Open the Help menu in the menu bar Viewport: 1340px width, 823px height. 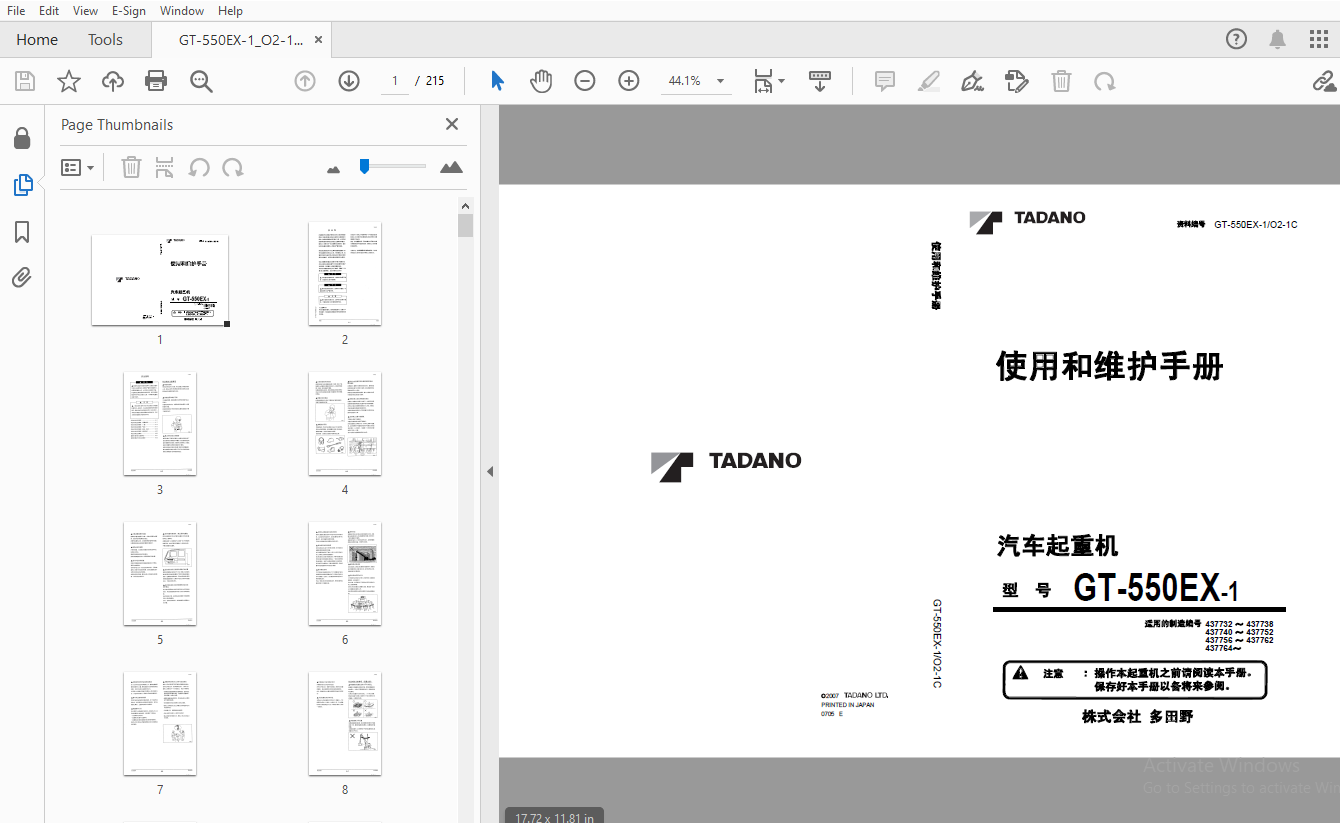pos(230,10)
